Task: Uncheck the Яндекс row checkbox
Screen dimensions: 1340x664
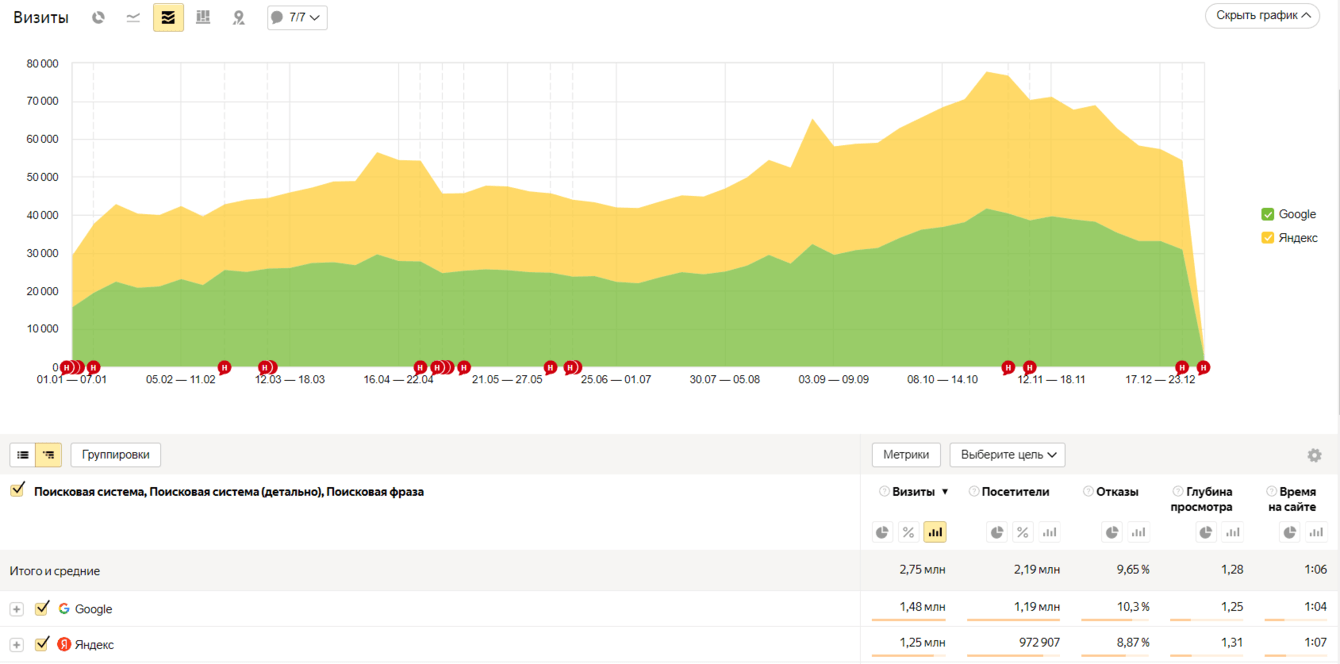Action: [42, 644]
